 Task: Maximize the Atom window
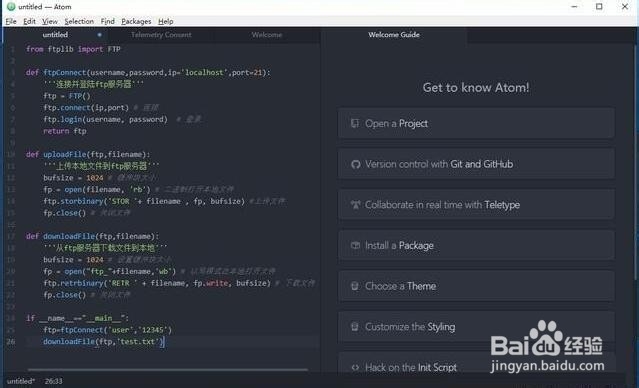coord(599,7)
